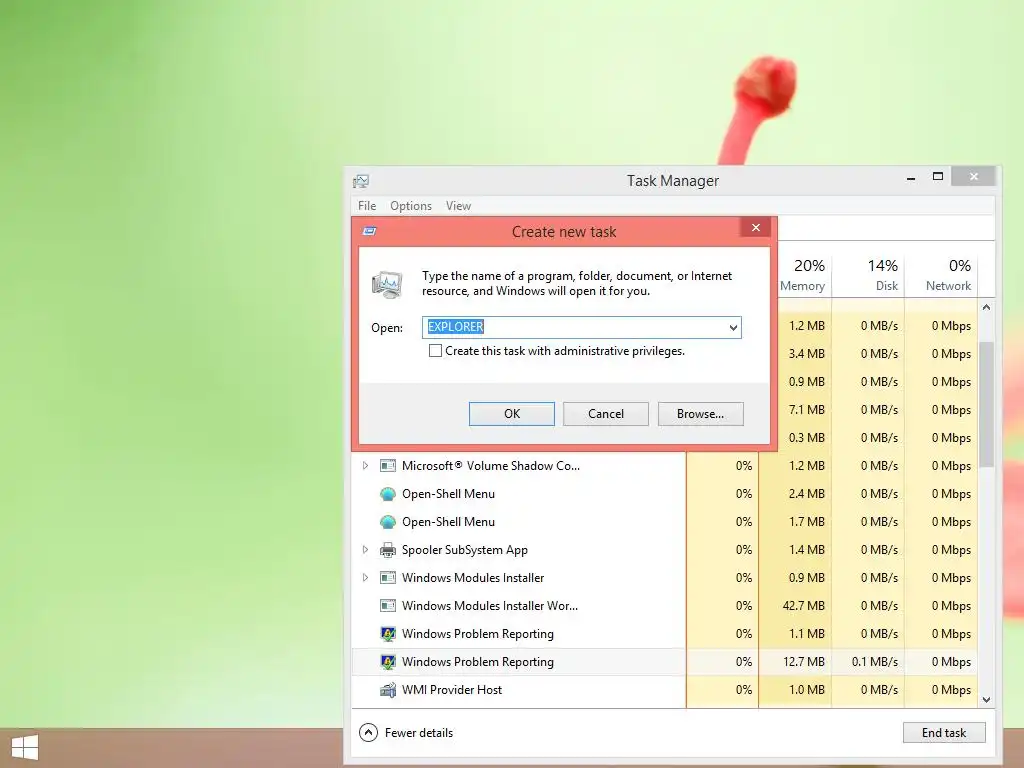1024x768 pixels.
Task: Click the 12.7 MB Windows Problem Reporting icon
Action: 388,662
